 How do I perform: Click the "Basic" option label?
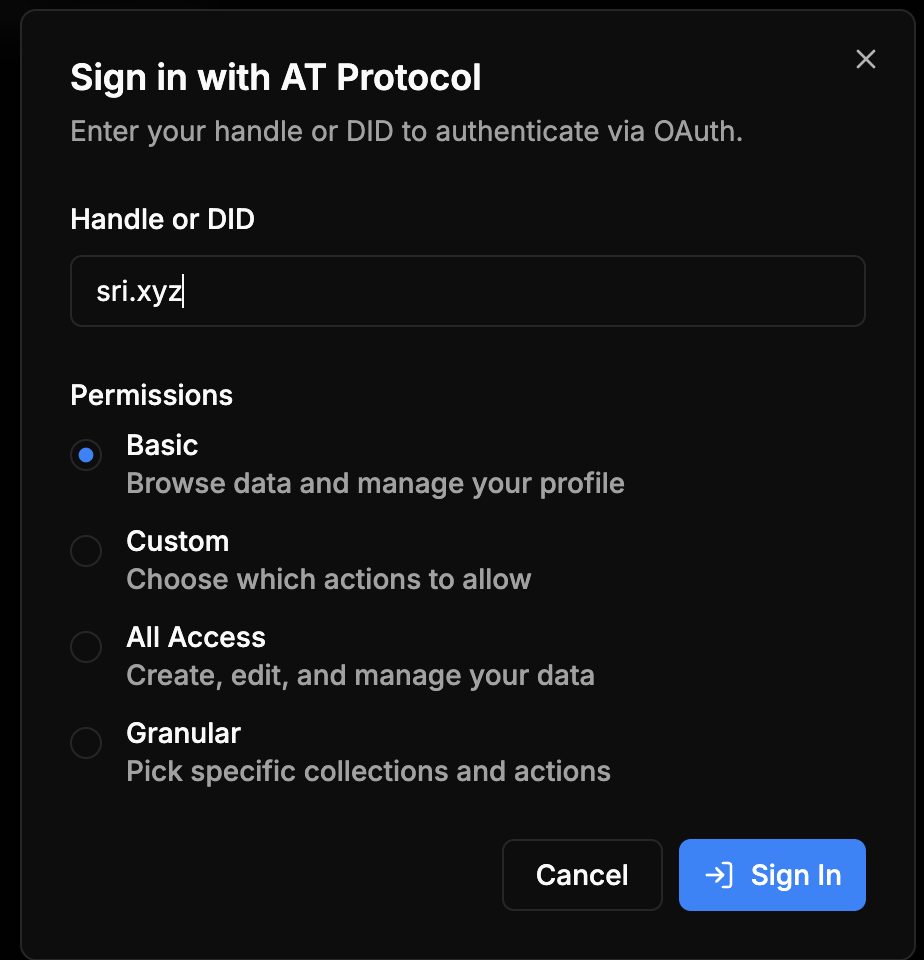162,445
